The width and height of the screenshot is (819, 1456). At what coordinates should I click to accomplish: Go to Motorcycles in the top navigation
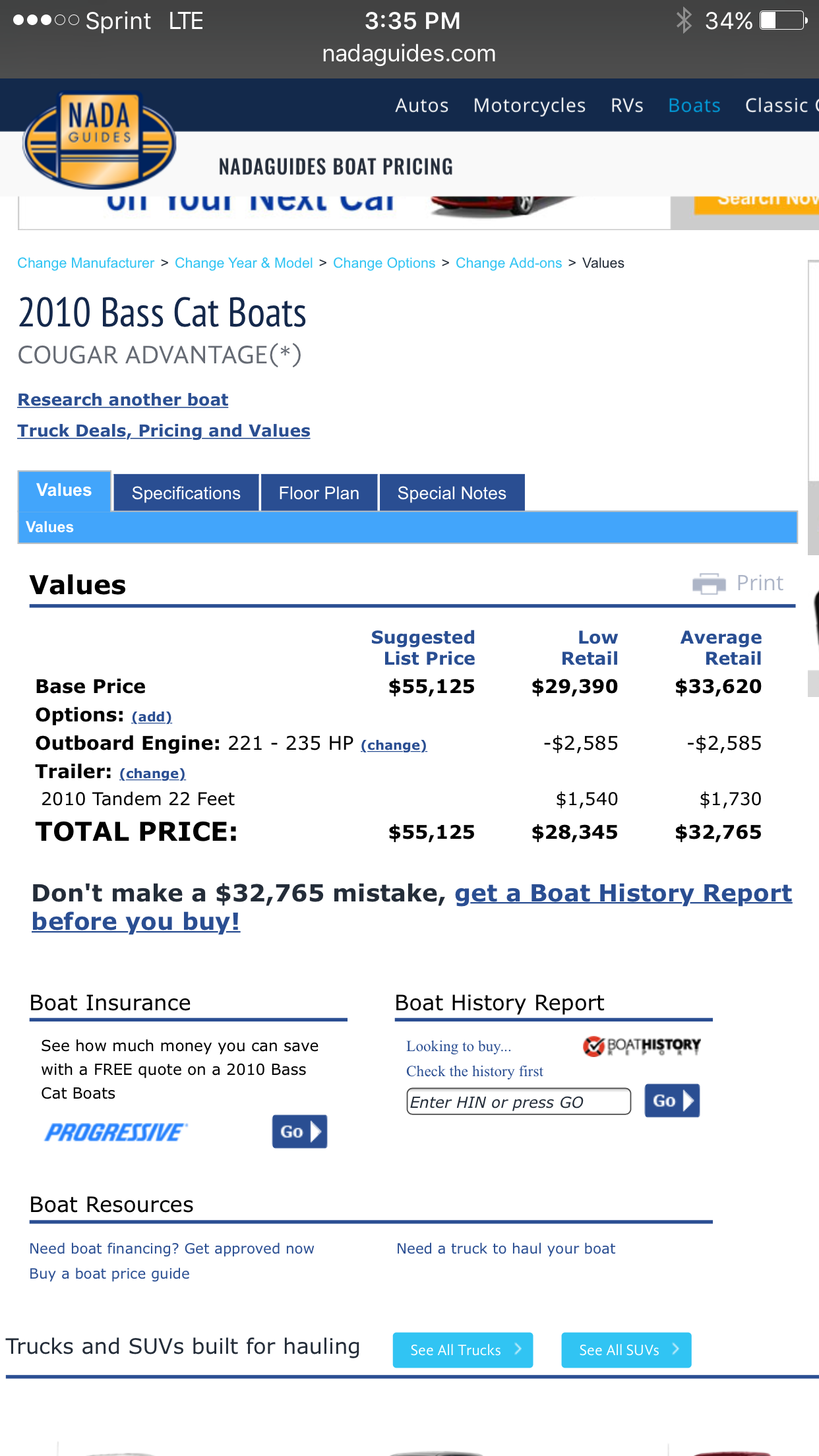coord(530,106)
